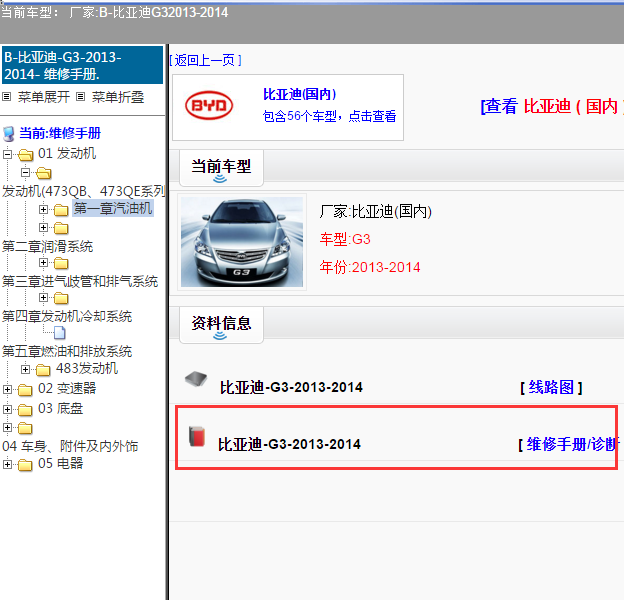This screenshot has width=624, height=600.
Task: Select 483发动机 tree item
Action: [x=87, y=368]
